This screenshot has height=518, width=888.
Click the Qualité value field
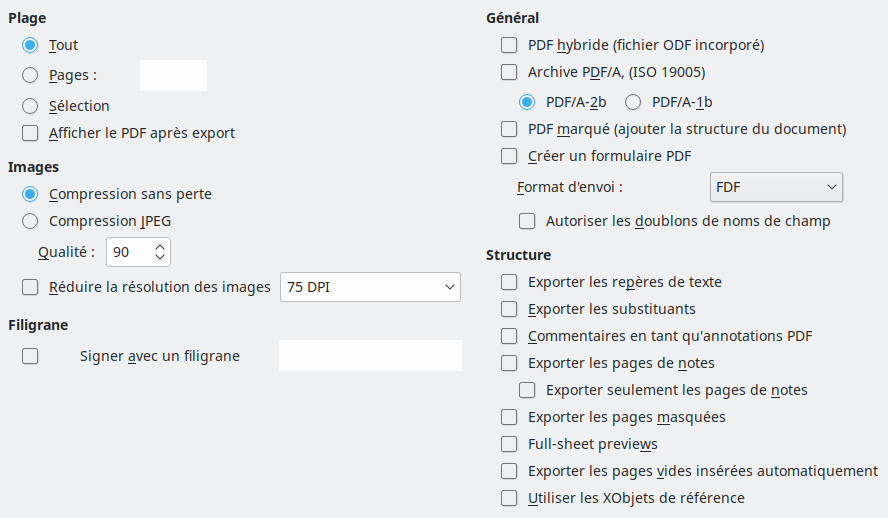click(129, 252)
